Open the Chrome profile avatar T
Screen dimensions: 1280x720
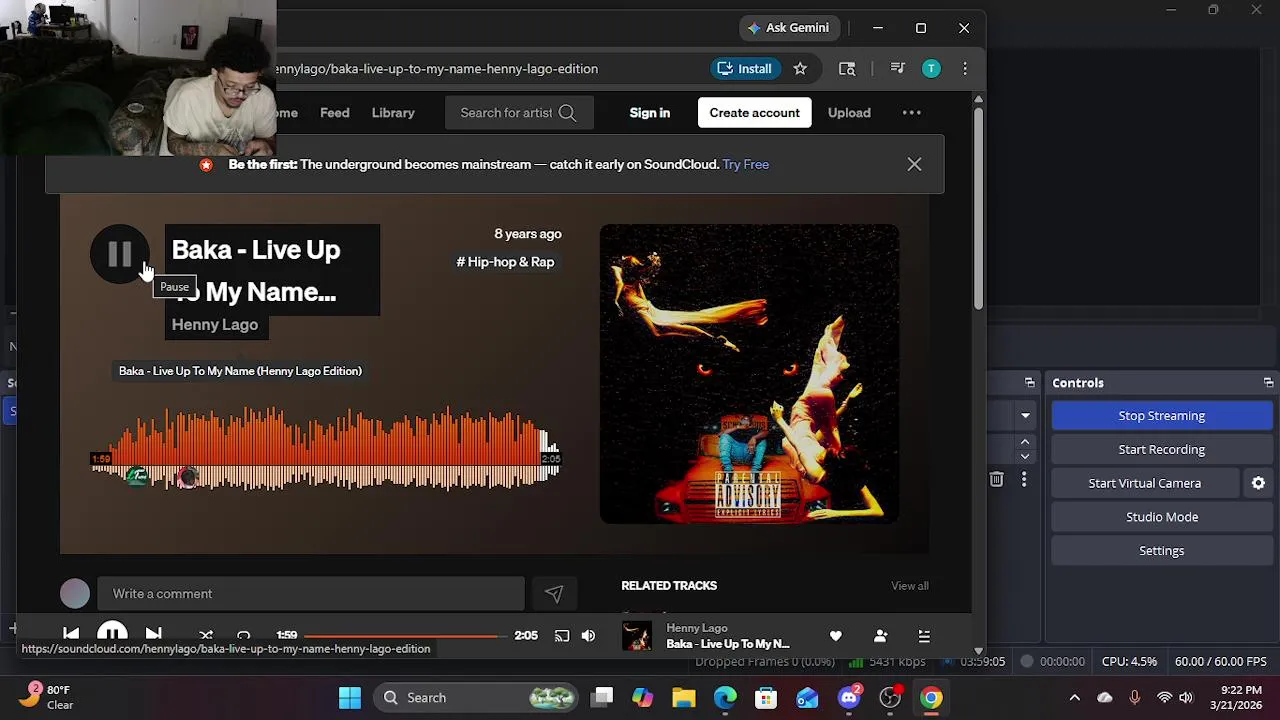[931, 69]
